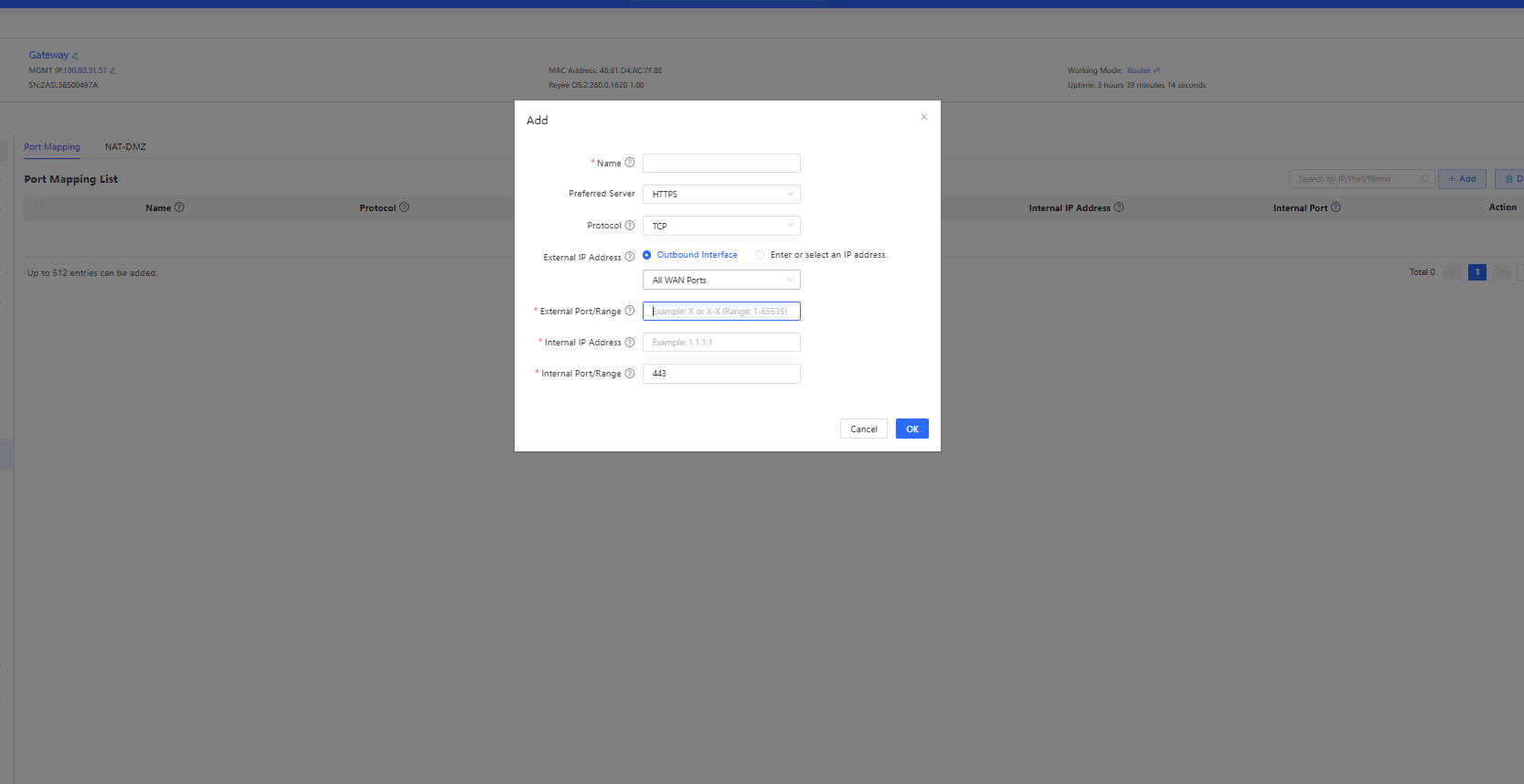Screen dimensions: 1524x784
Task: Click page 1 in pagination
Action: (1477, 272)
